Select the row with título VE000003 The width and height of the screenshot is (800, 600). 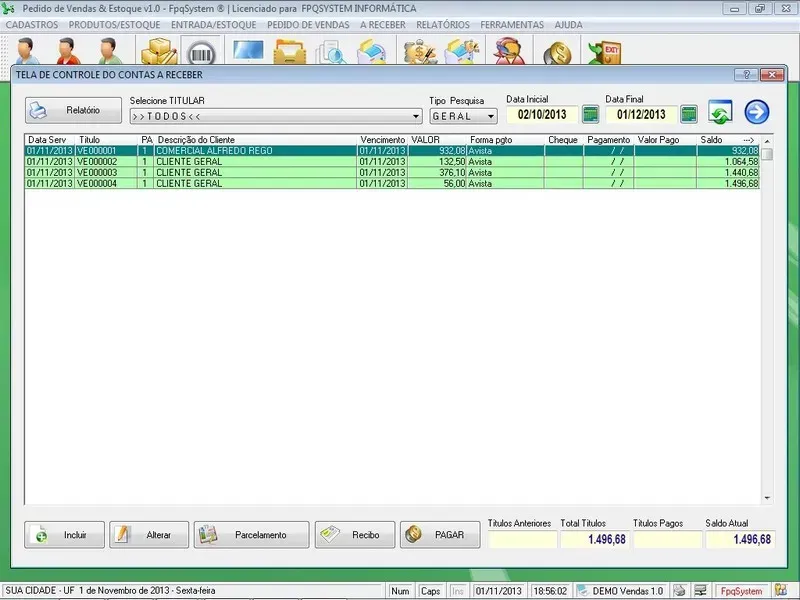(98, 172)
